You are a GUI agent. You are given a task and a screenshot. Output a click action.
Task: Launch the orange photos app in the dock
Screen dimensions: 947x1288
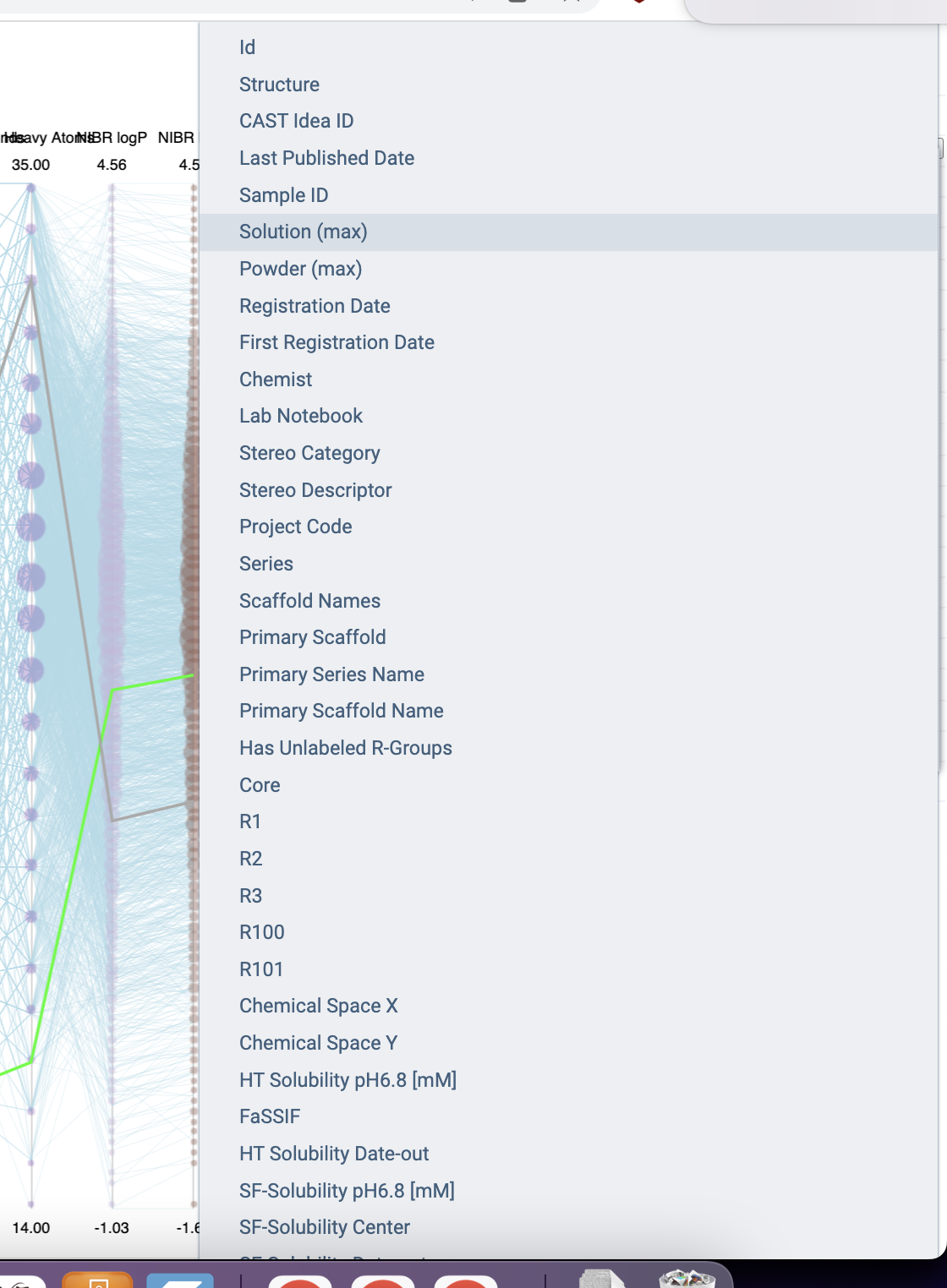96,1278
